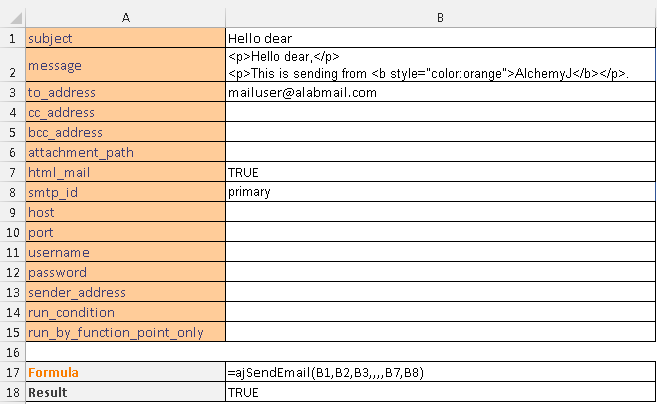Viewport: 657px width, 404px height.
Task: Click the 'run_by_function_point_only' label cell
Action: [x=125, y=332]
